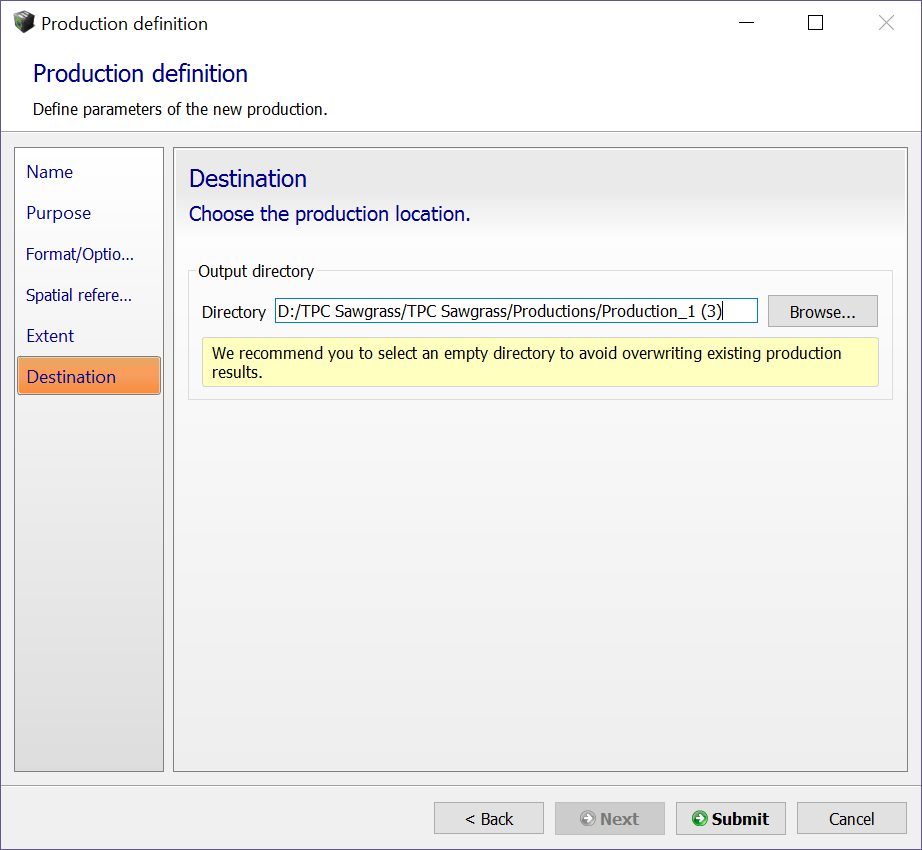Select the highlighted Destination step
The height and width of the screenshot is (850, 922).
click(89, 376)
